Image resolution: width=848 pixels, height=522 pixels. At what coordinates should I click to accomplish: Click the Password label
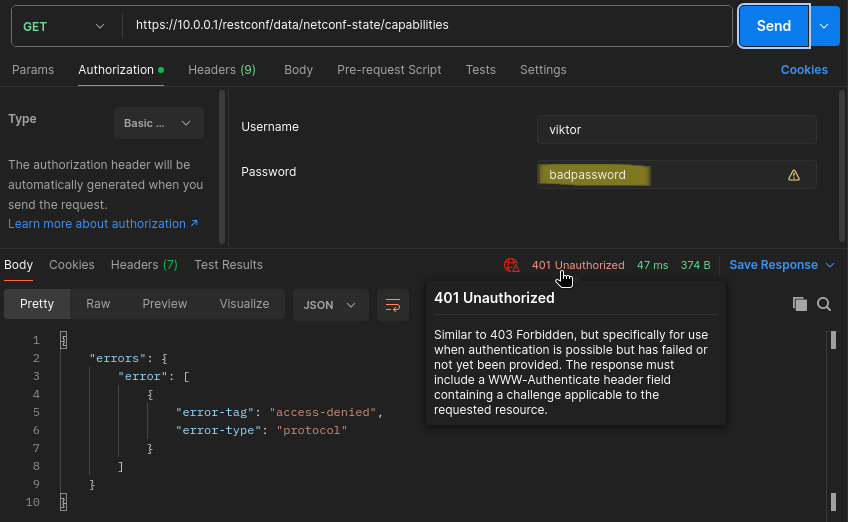coord(268,171)
